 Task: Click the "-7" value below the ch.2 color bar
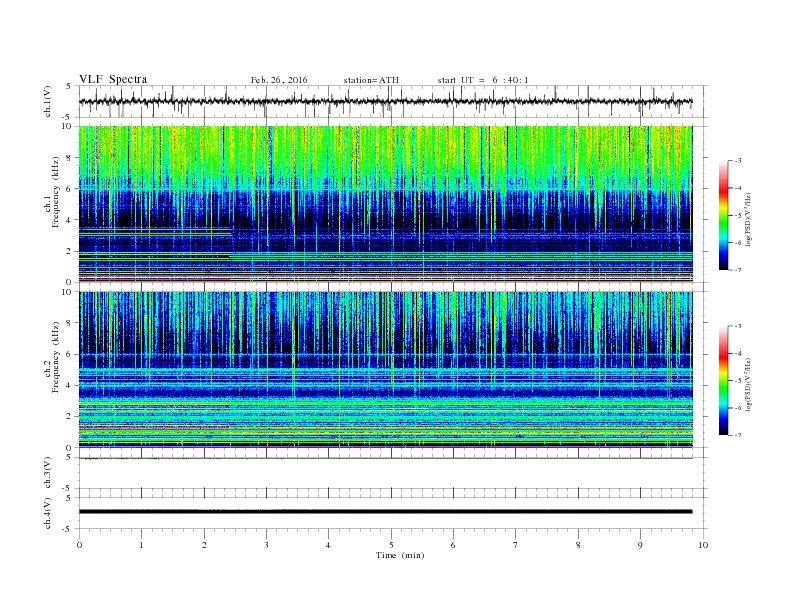[x=737, y=435]
